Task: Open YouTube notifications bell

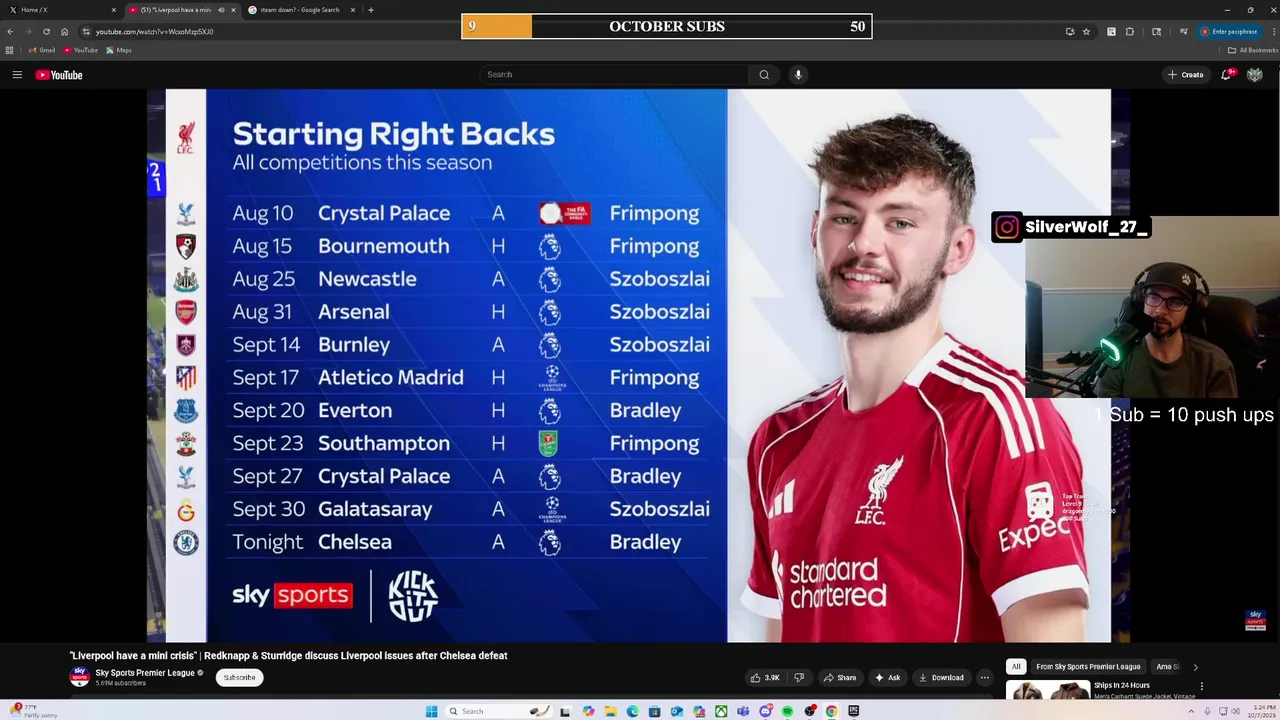Action: click(x=1226, y=74)
